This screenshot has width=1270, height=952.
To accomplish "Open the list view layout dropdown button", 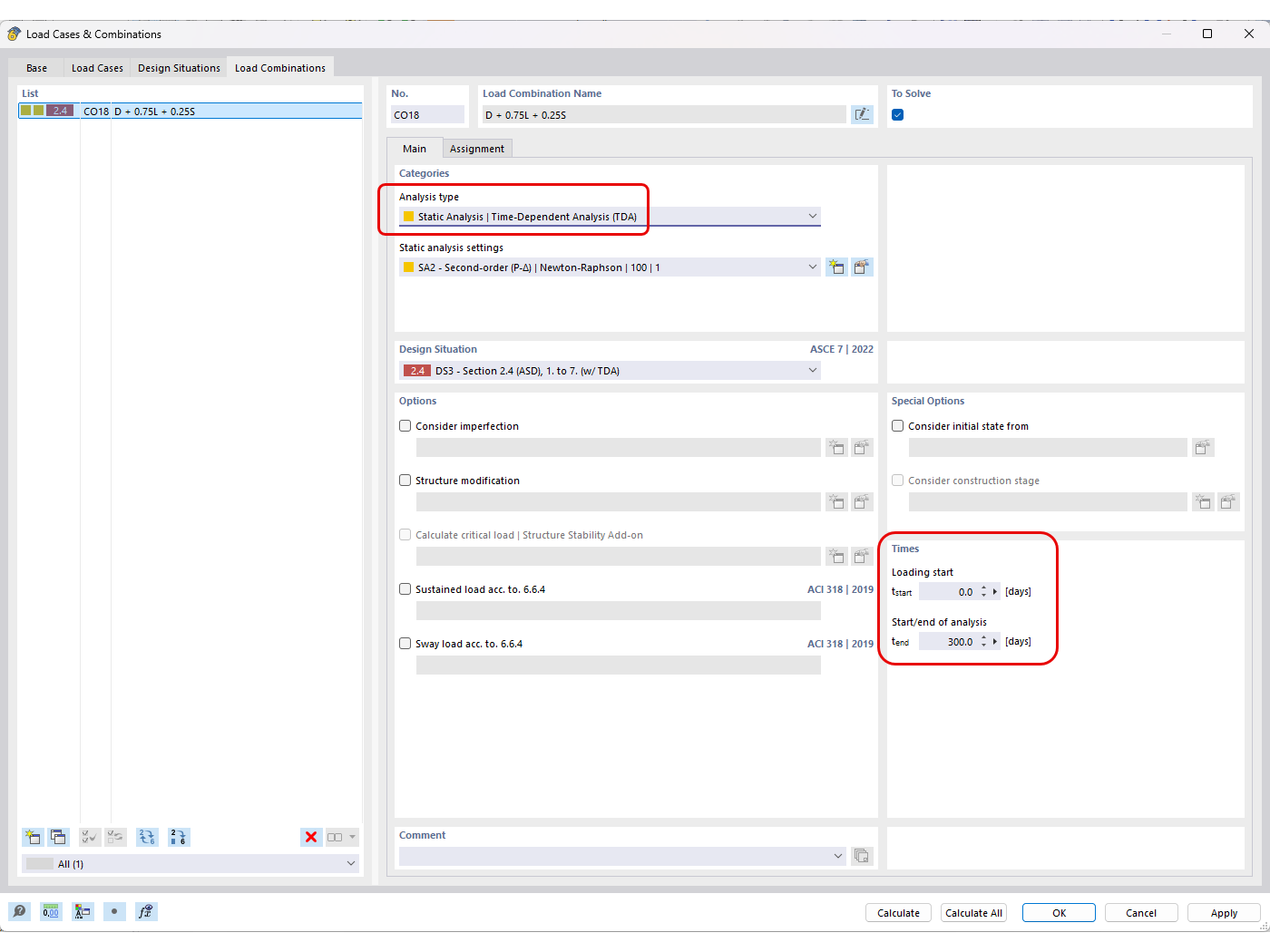I will [342, 837].
